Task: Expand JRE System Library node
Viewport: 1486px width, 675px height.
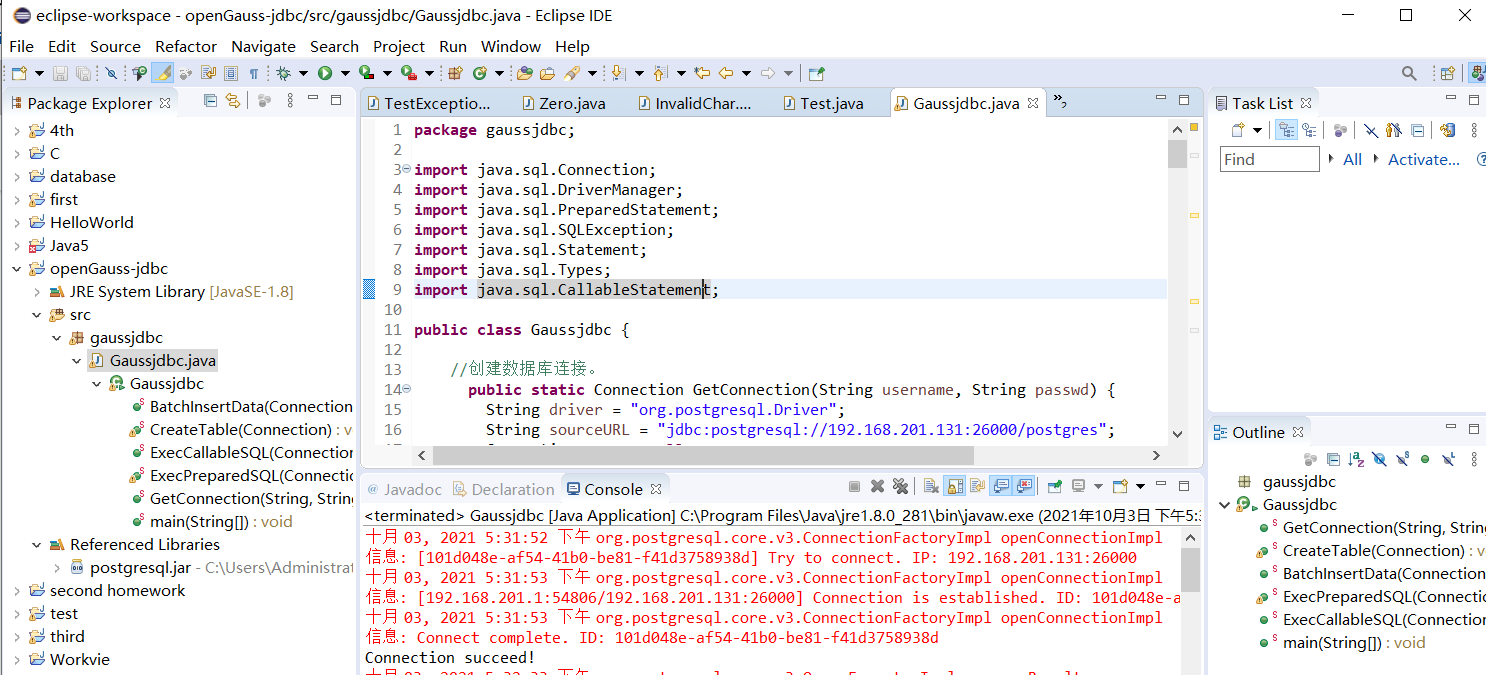Action: [x=37, y=292]
